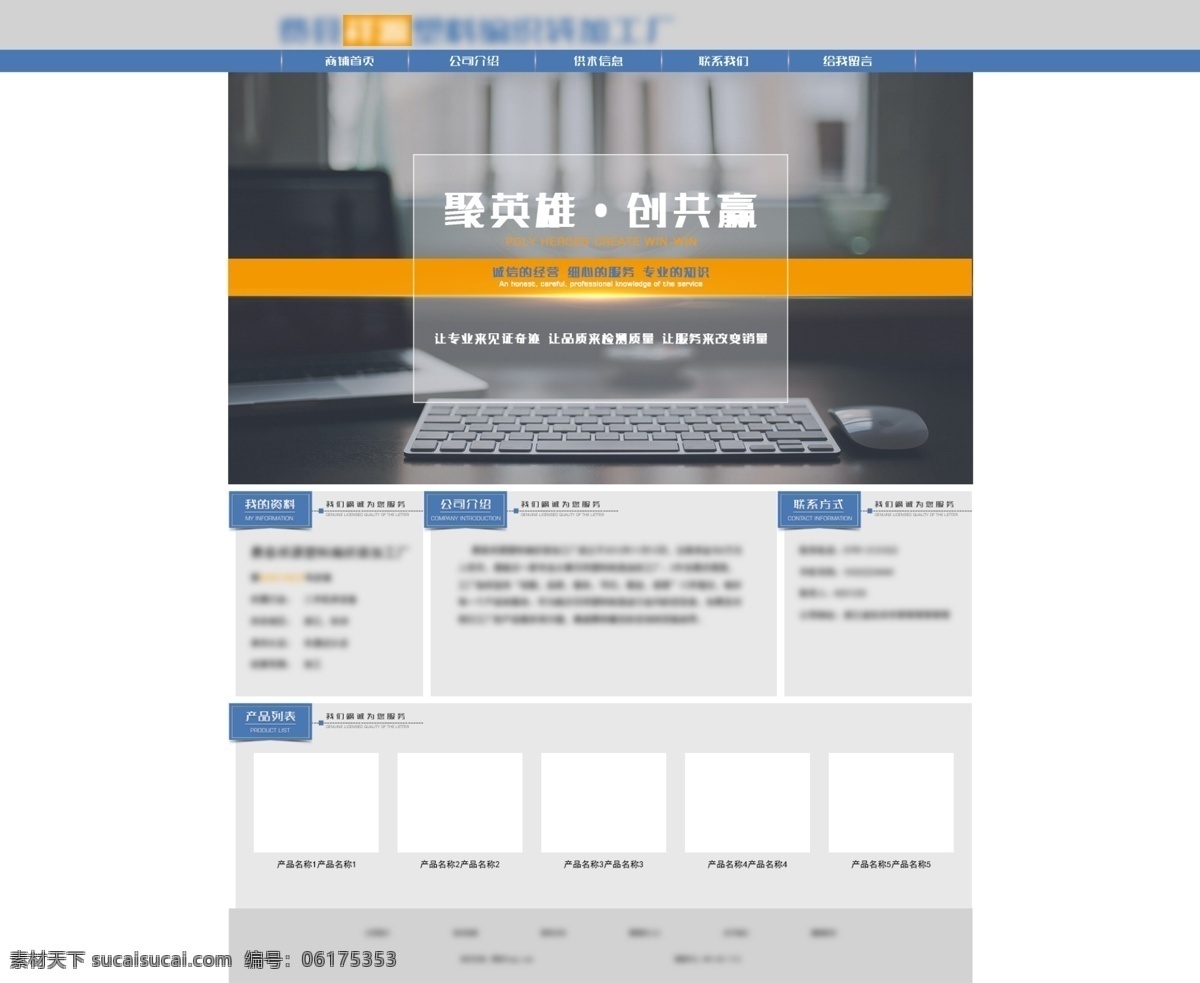
Task: Open the product thumbnail above 产品名称3
Action: 604,802
